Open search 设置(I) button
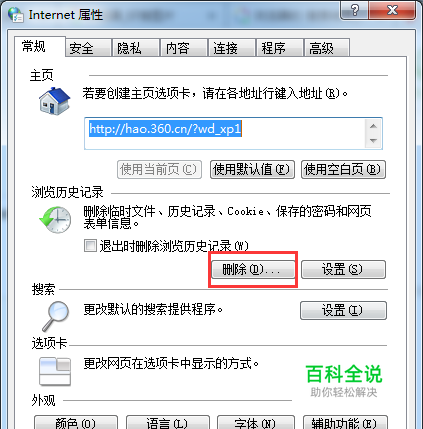This screenshot has width=423, height=429. (343, 310)
